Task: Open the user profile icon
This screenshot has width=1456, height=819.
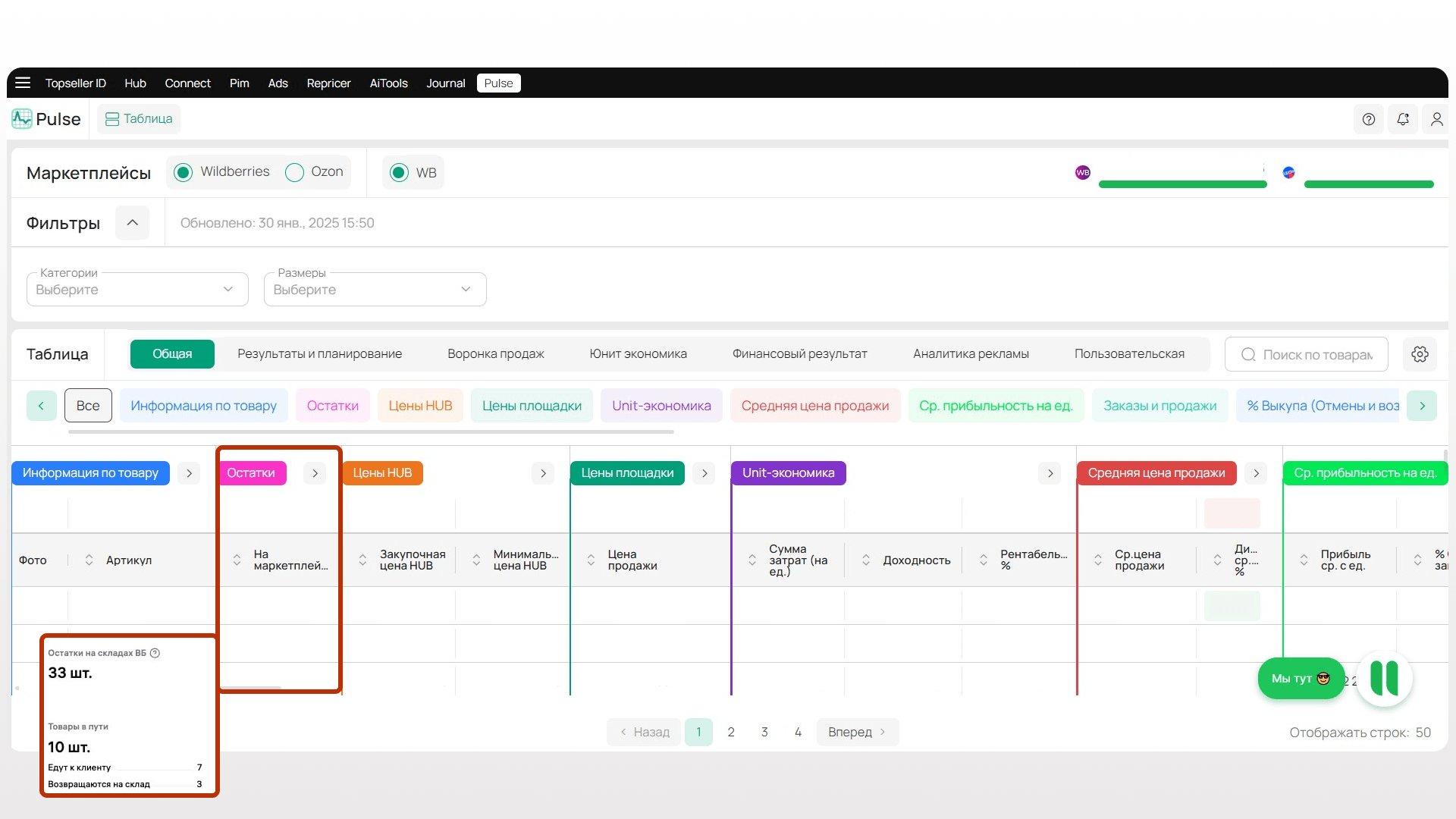Action: 1436,119
